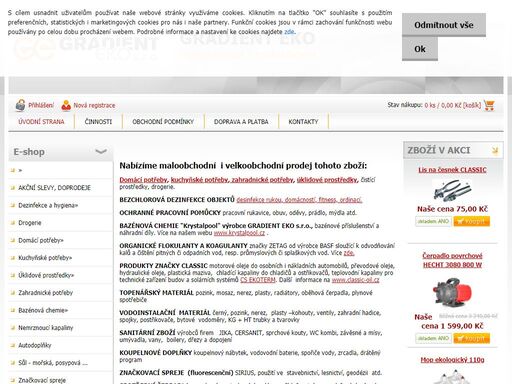Open the Nová registrace link
This screenshot has height=384, width=512.
pyautogui.click(x=94, y=105)
